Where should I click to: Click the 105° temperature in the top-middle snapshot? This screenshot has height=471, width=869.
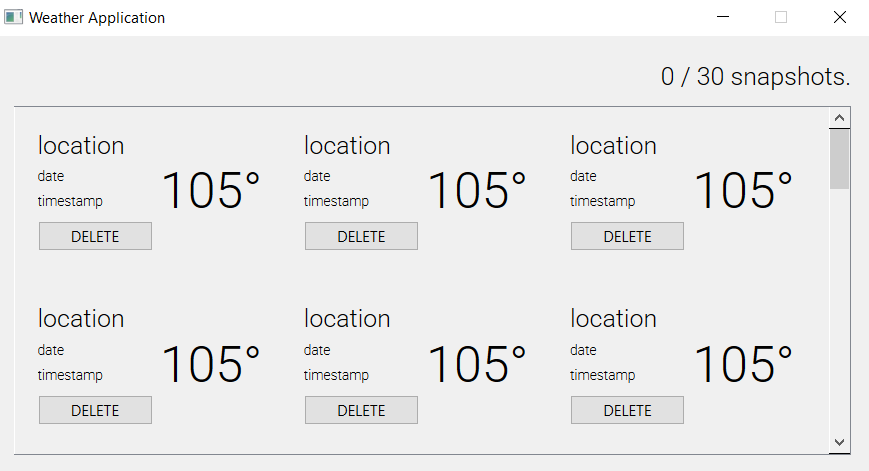[x=477, y=190]
